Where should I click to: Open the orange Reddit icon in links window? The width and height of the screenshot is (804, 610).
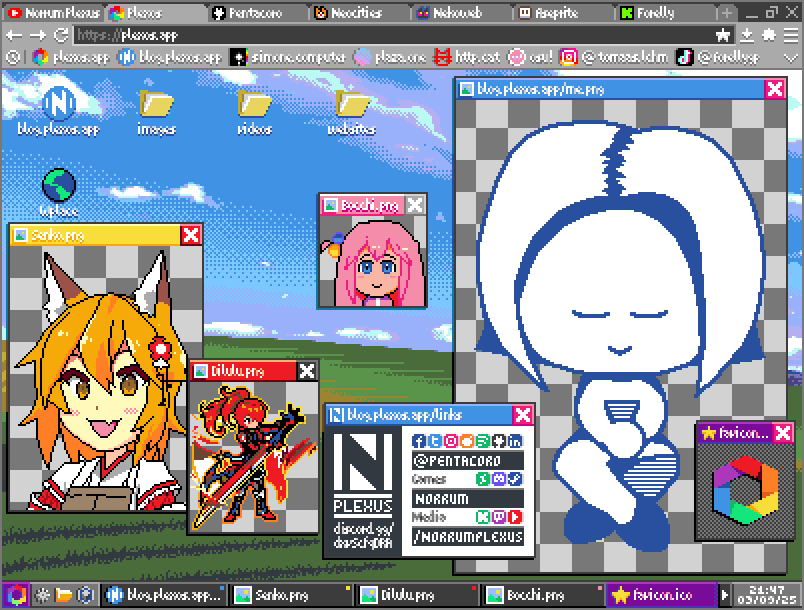point(467,441)
